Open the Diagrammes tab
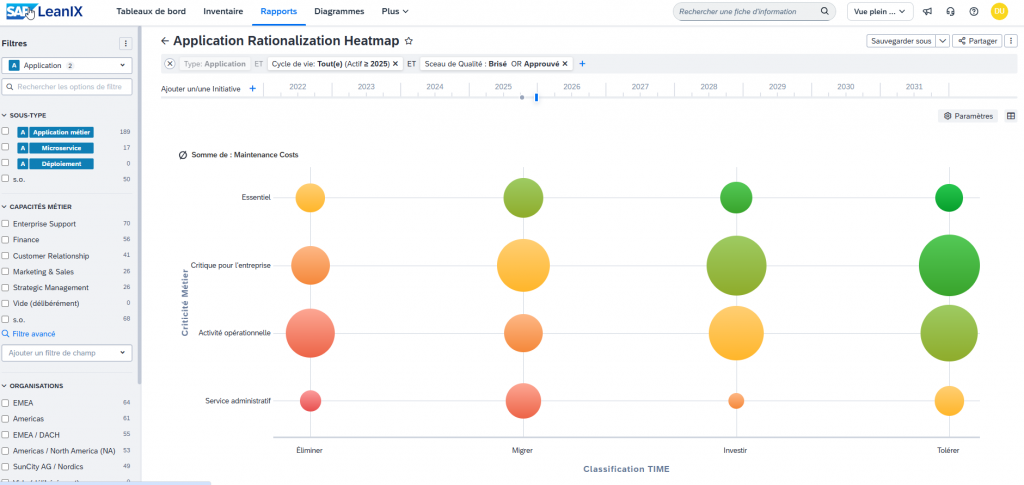Image resolution: width=1024 pixels, height=485 pixels. click(x=337, y=12)
